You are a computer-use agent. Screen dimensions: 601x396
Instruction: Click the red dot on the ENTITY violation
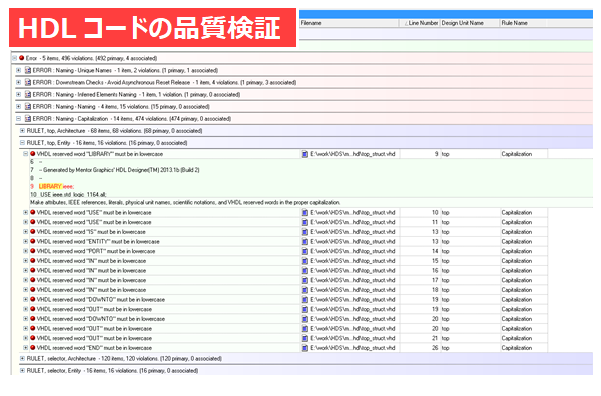tap(33, 242)
